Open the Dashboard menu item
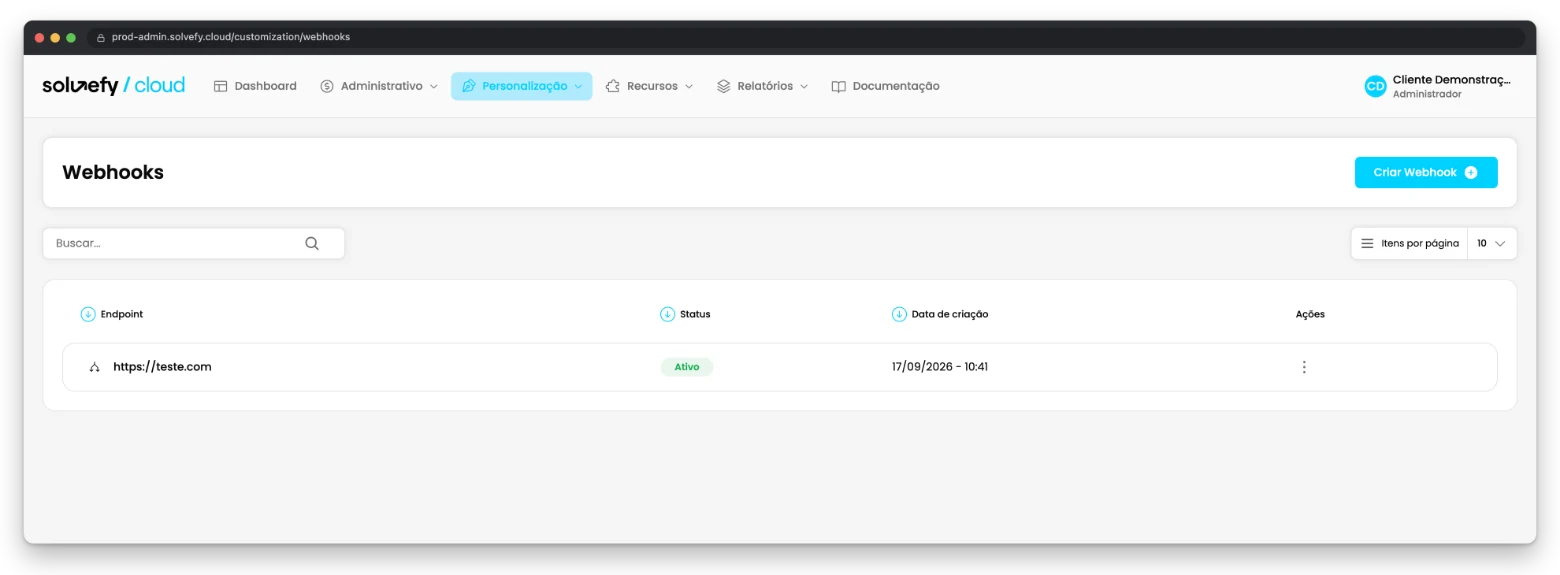This screenshot has height=575, width=1560. point(255,86)
